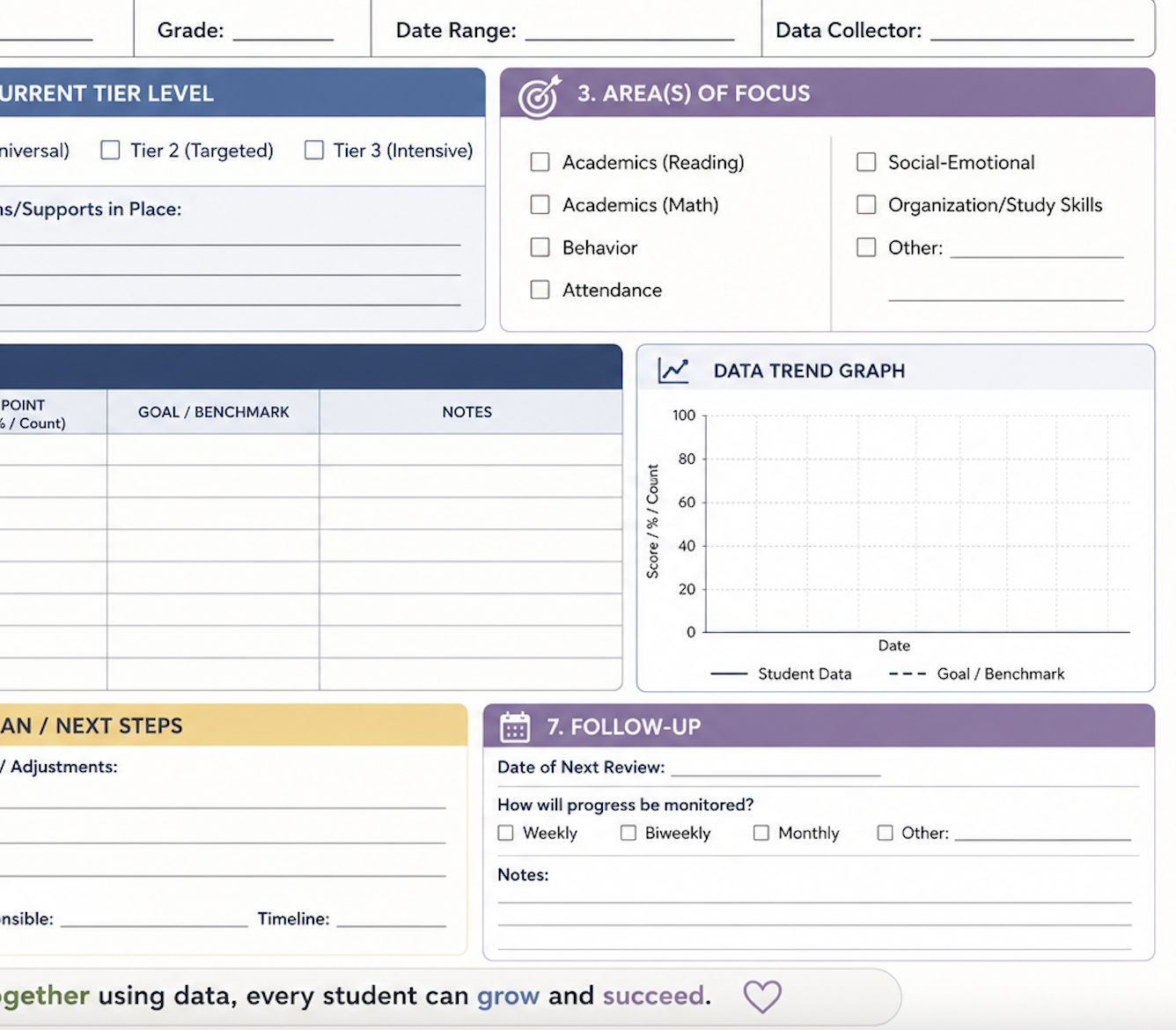The height and width of the screenshot is (1030, 1176).
Task: Tick the Other checkbox in Areas of Focus
Action: [x=867, y=247]
